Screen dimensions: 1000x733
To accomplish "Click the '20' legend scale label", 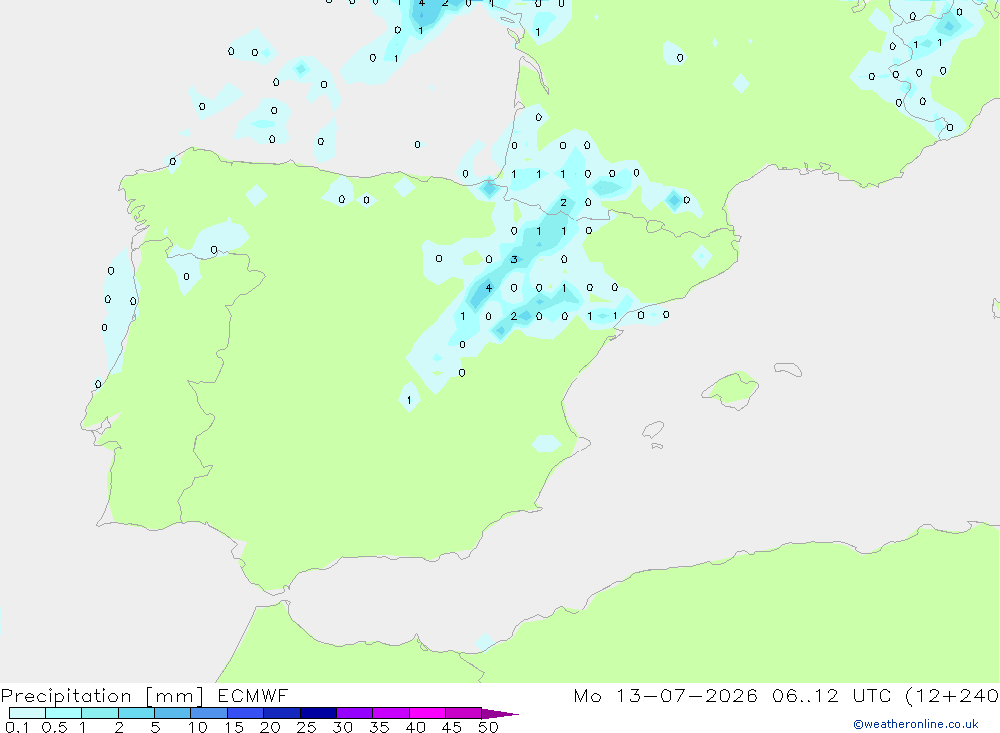I will point(270,727).
